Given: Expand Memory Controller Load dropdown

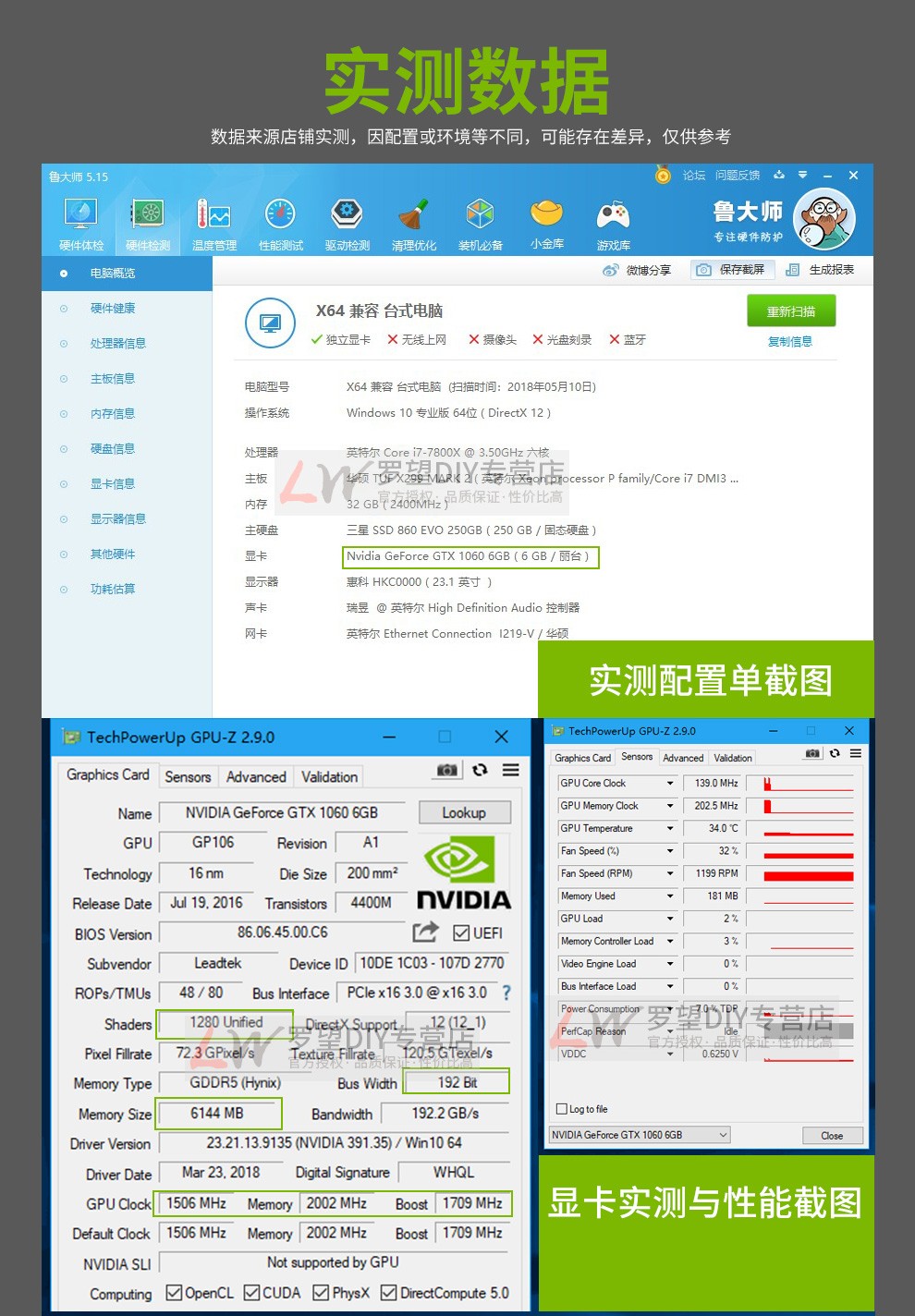Looking at the screenshot, I should tap(671, 941).
